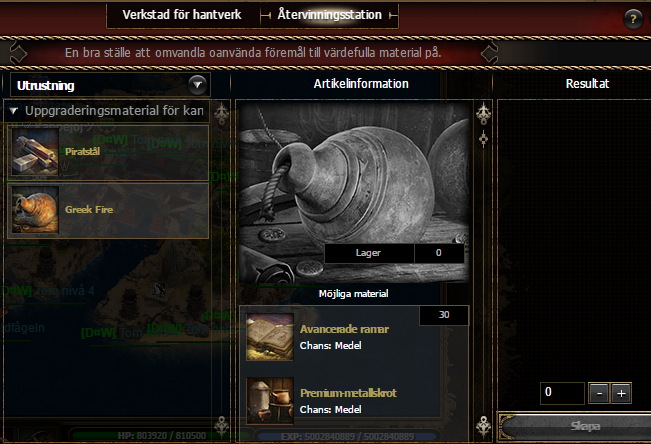Click scroll-up ornament in Artikelinformation panel
Screen dimensions: 651x444
coord(484,113)
